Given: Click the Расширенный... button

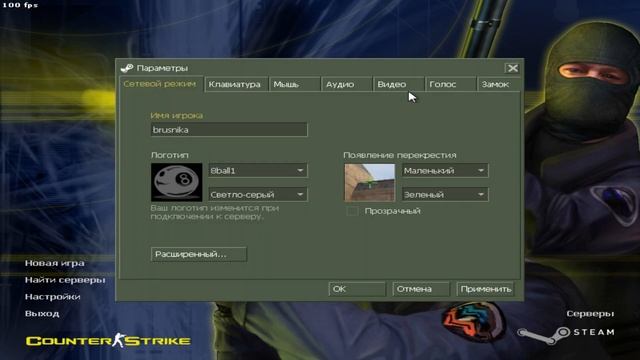Looking at the screenshot, I should [199, 254].
